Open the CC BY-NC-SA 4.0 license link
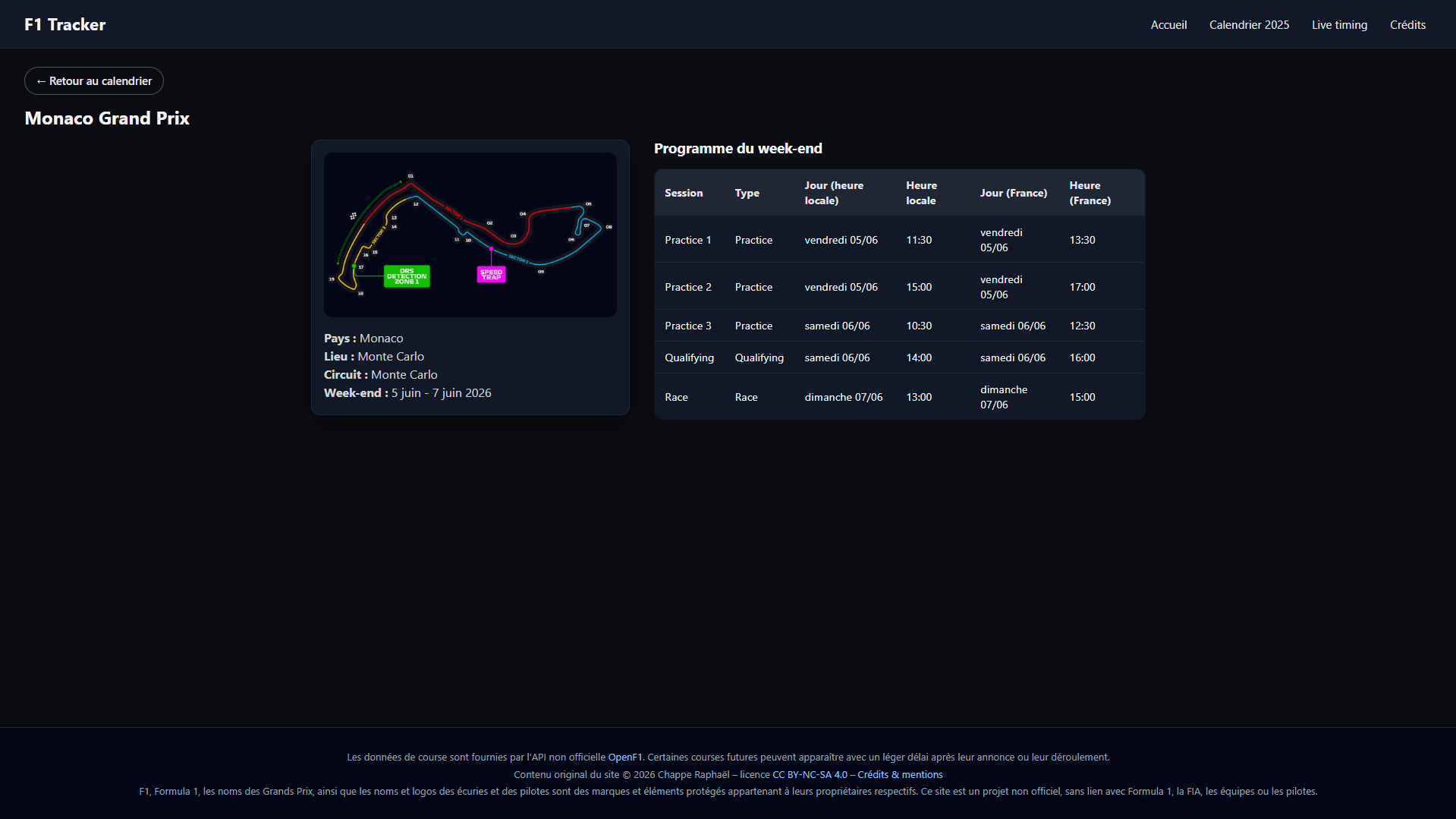Viewport: 1456px width, 819px height. pyautogui.click(x=810, y=774)
